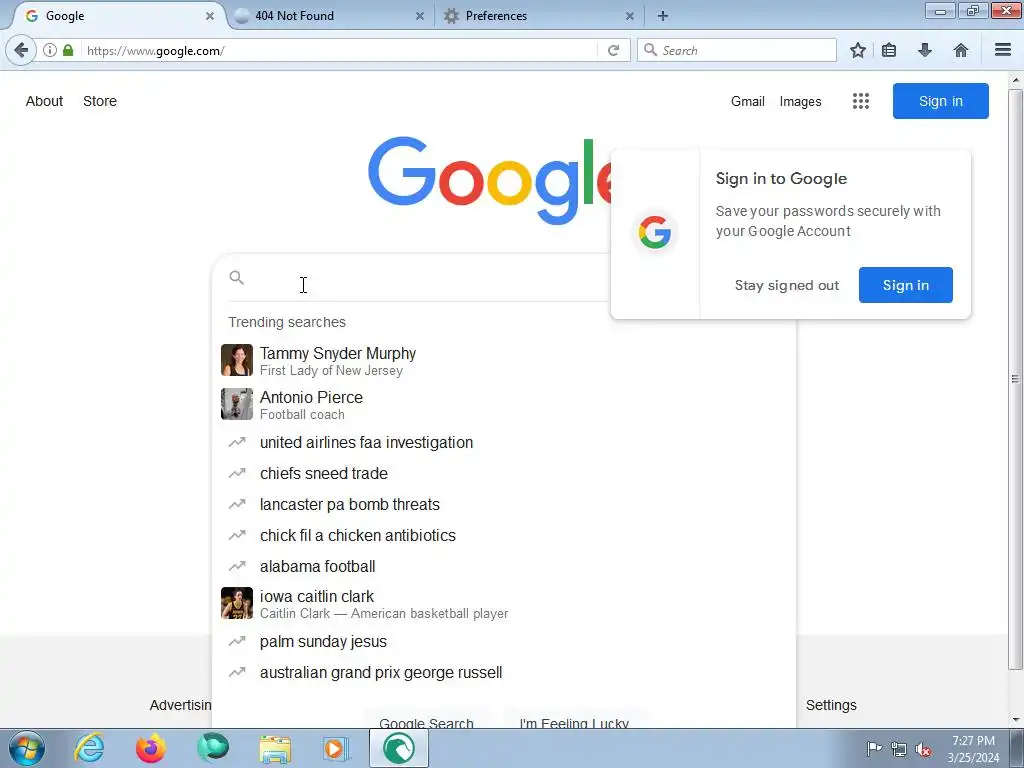The height and width of the screenshot is (768, 1024).
Task: Click the URL address bar
Action: (x=338, y=50)
